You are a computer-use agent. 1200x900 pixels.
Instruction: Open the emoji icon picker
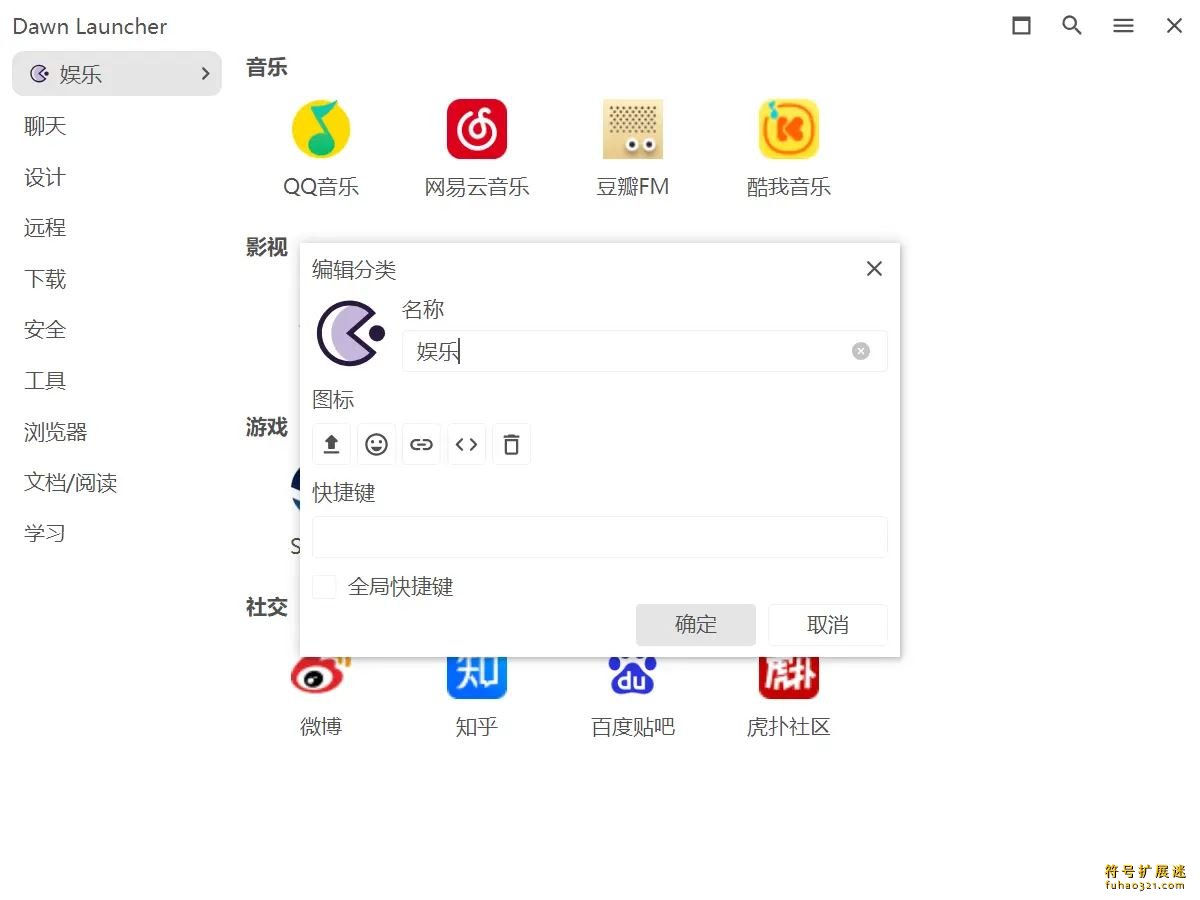click(376, 445)
